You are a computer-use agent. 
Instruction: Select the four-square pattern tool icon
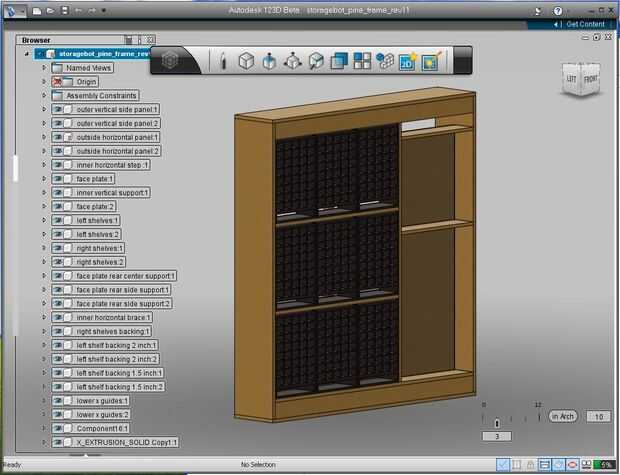point(362,61)
